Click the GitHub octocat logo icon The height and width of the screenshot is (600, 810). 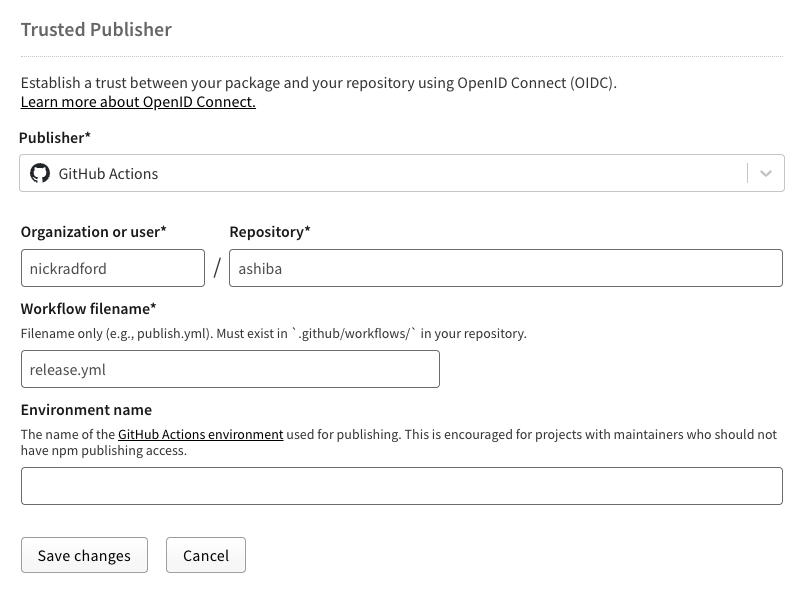click(40, 173)
